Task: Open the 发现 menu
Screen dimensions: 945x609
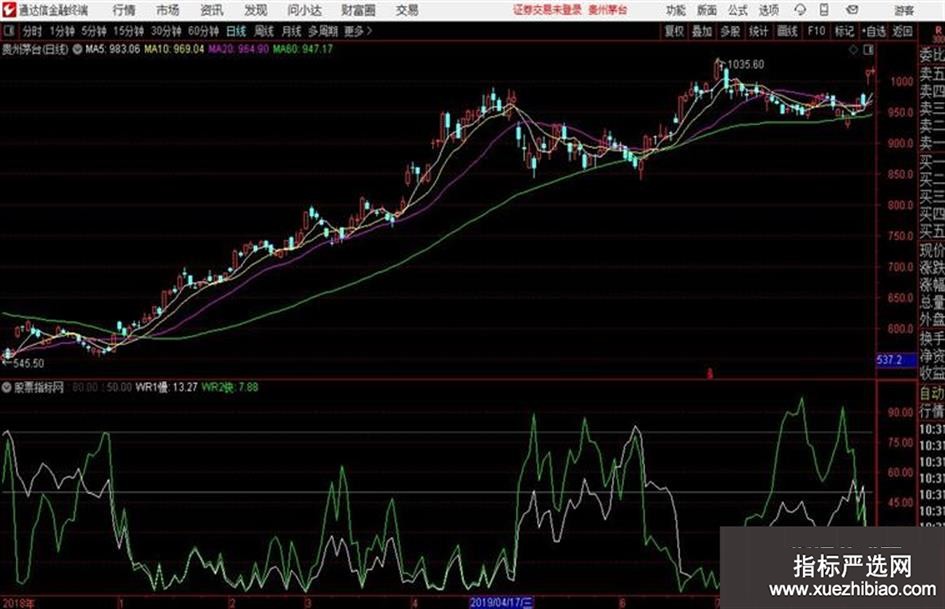Action: pyautogui.click(x=256, y=10)
